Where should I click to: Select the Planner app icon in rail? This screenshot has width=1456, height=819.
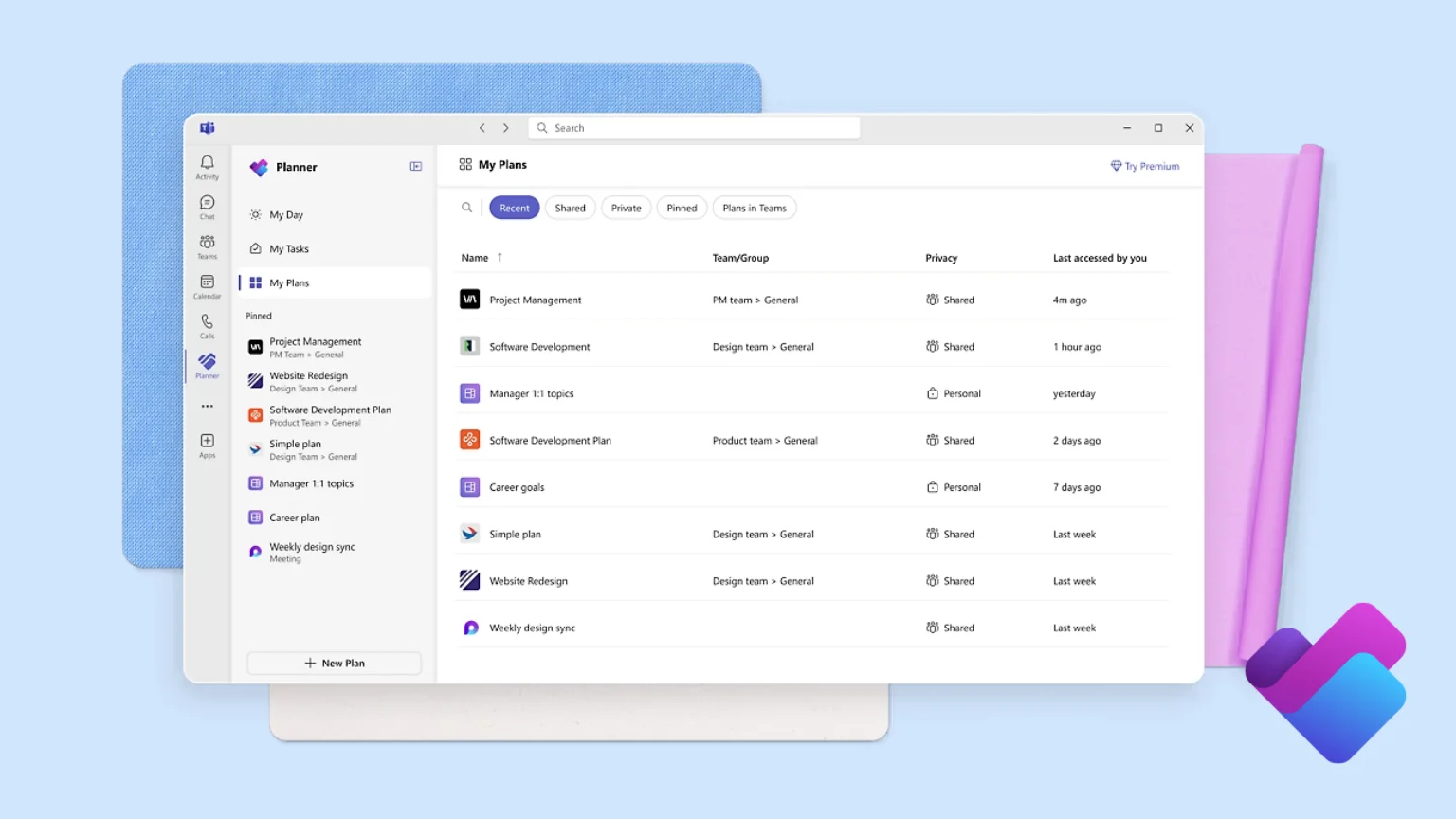click(207, 365)
